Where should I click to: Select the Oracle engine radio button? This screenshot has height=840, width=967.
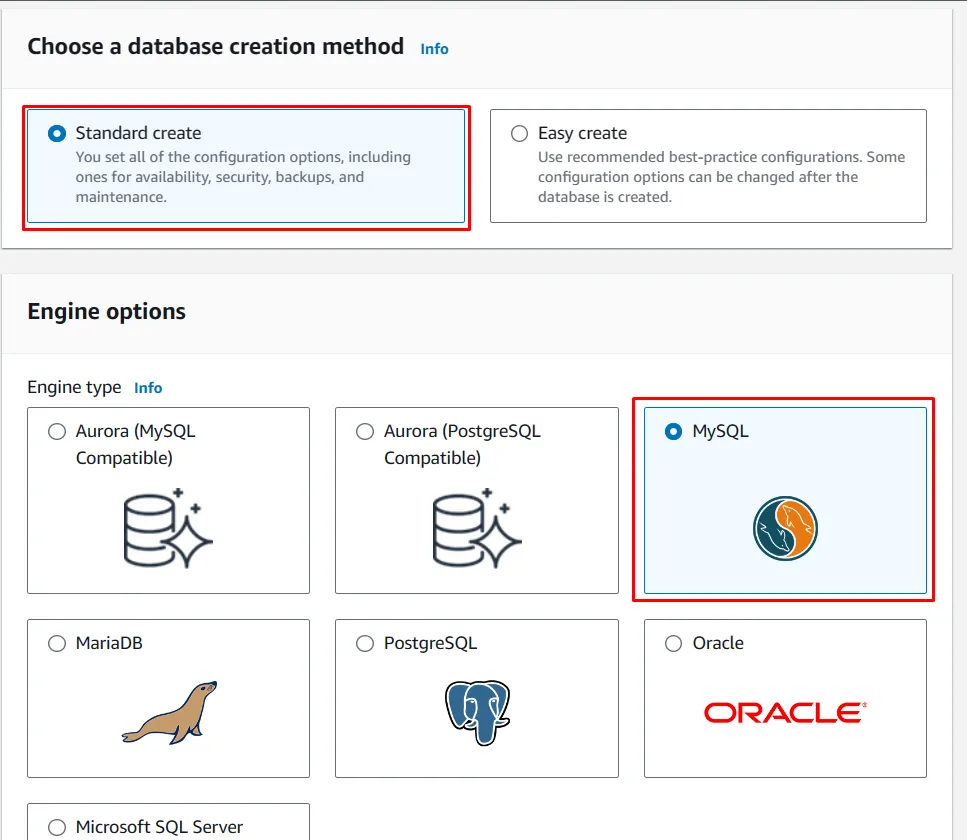pos(673,643)
